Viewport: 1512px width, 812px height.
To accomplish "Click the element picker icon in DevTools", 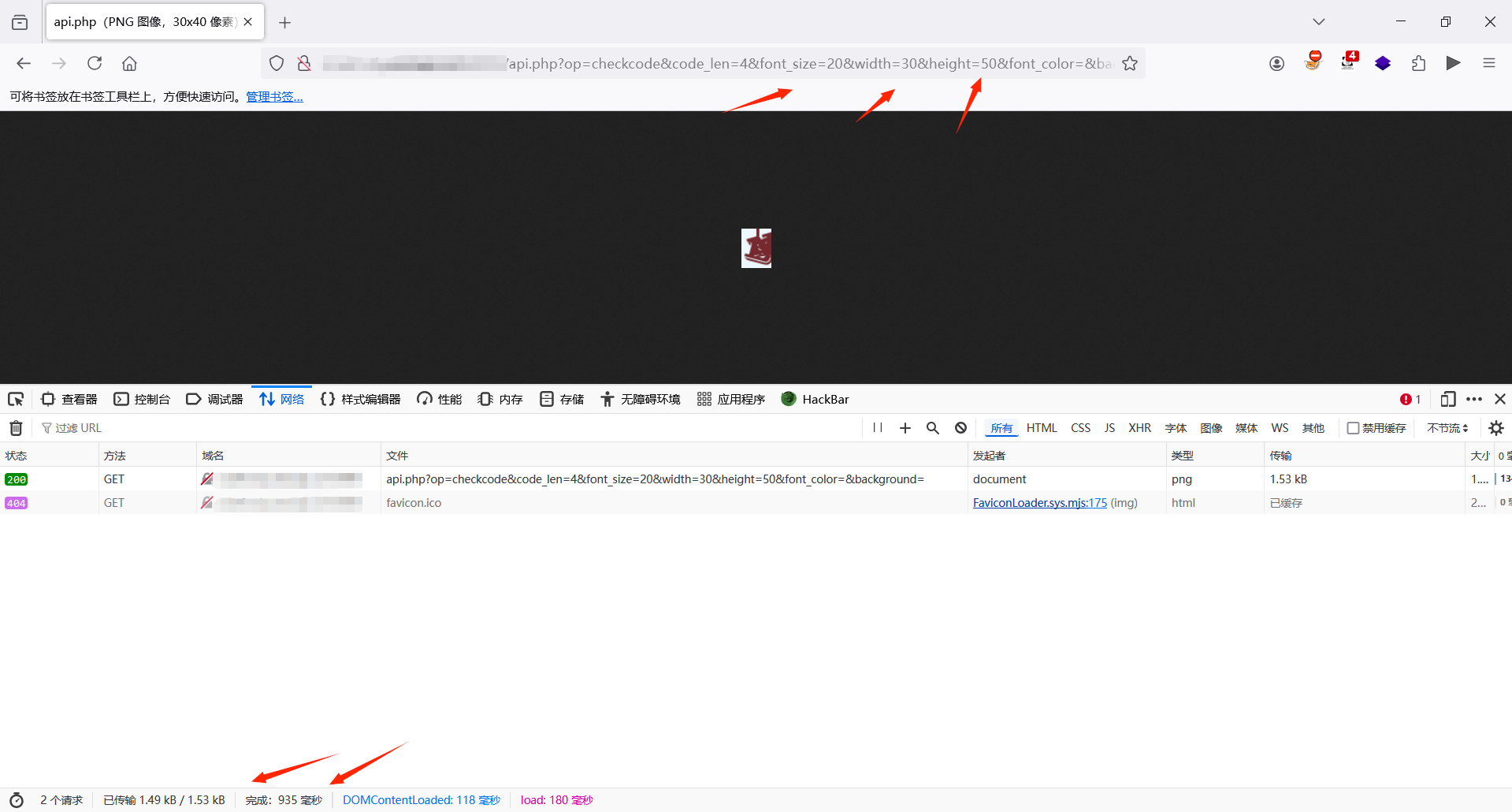I will [16, 399].
